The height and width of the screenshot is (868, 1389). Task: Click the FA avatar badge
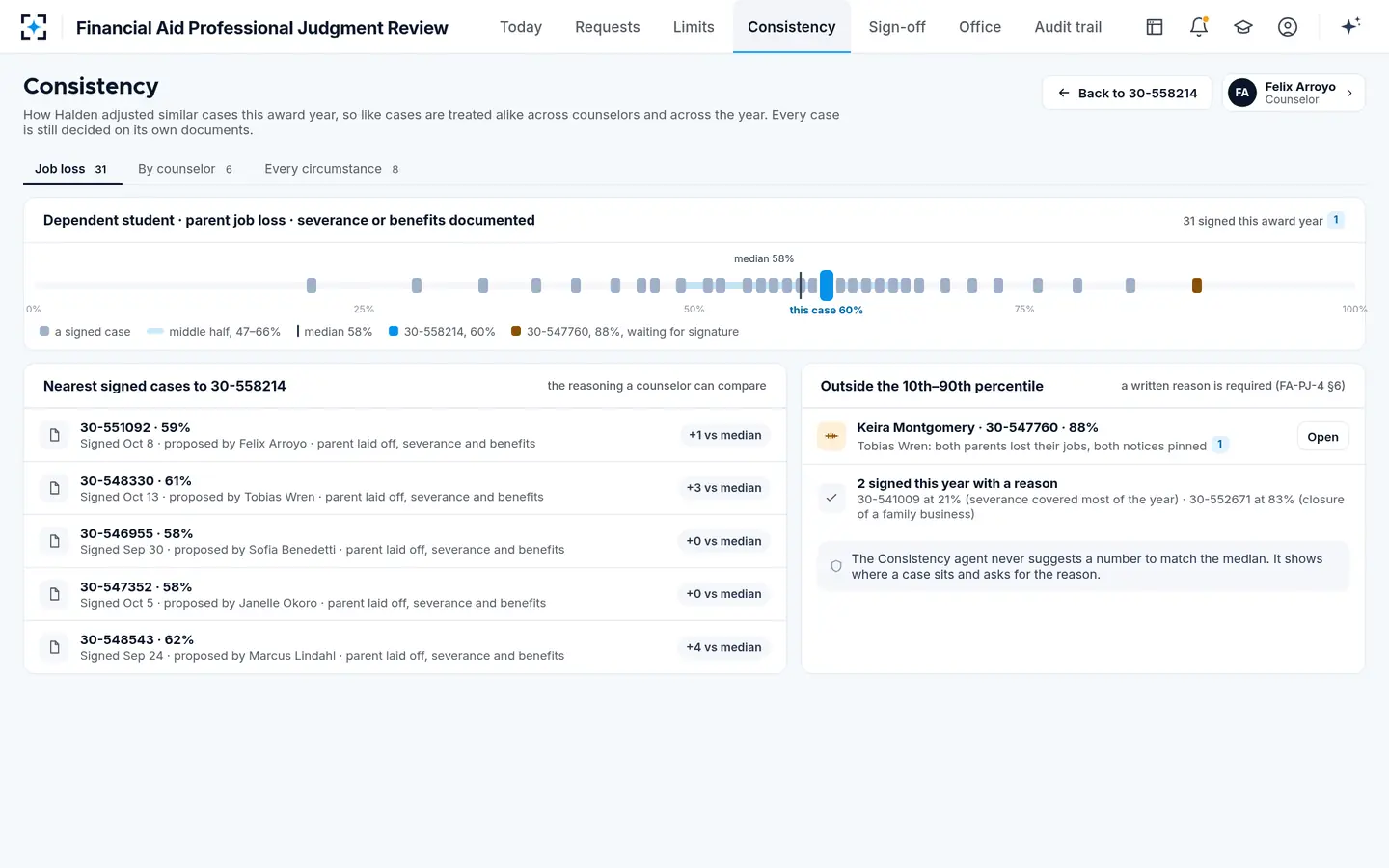(1242, 93)
